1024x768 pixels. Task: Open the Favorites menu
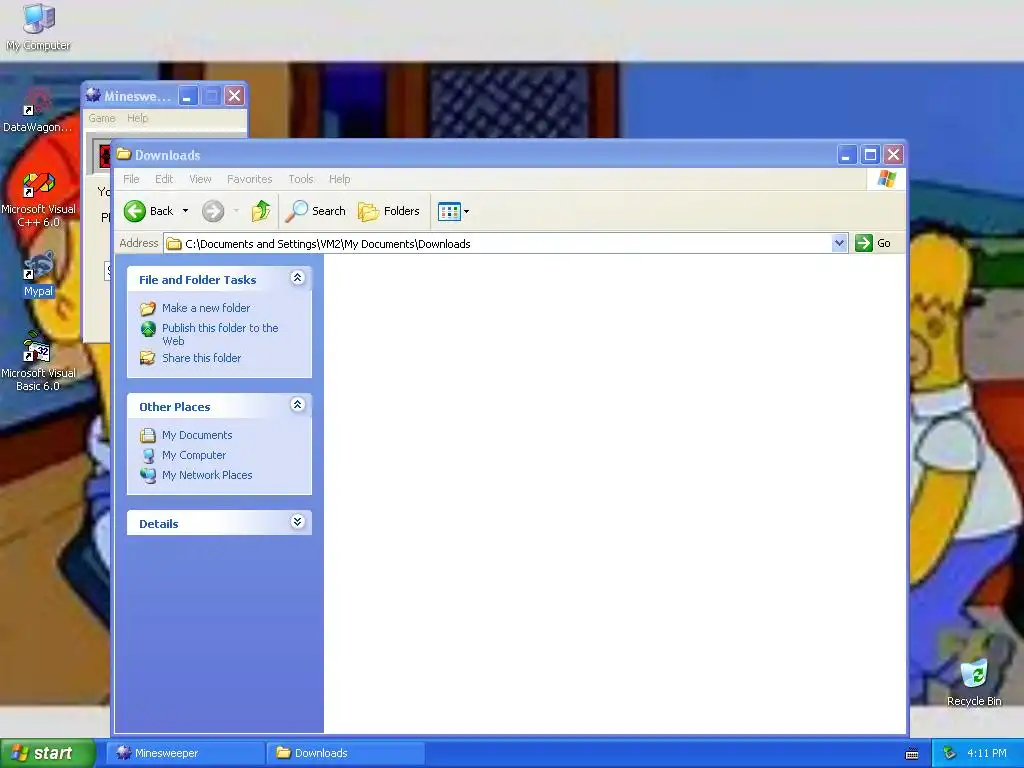click(249, 179)
